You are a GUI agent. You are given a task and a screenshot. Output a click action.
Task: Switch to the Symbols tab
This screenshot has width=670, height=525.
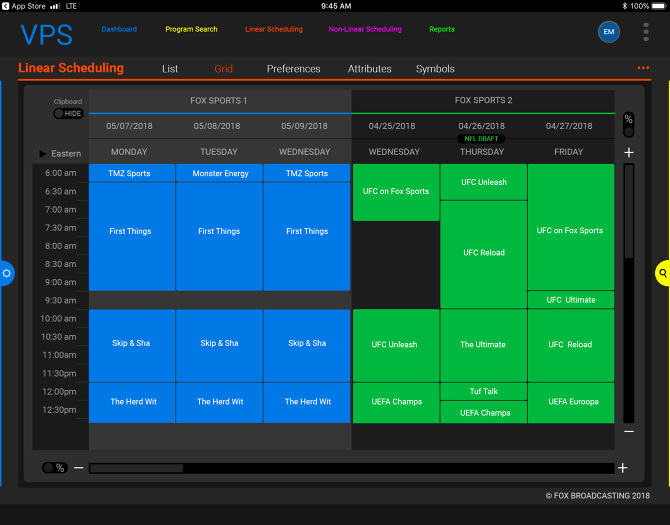[x=435, y=69]
